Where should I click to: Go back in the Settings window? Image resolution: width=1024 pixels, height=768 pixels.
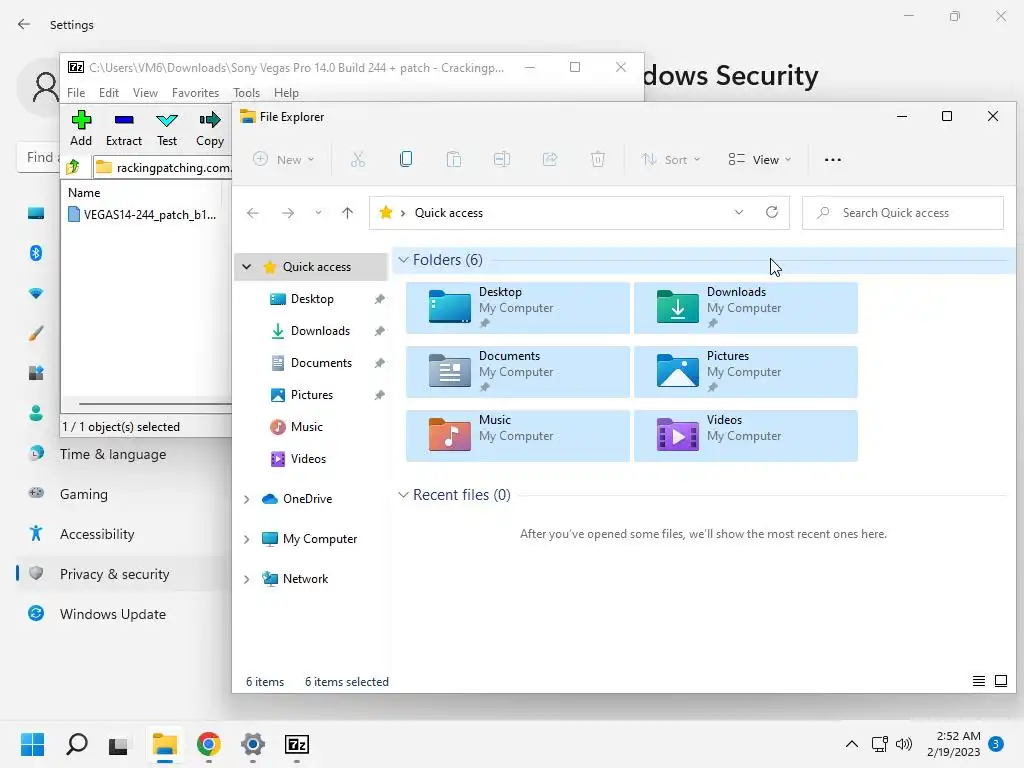(x=24, y=24)
